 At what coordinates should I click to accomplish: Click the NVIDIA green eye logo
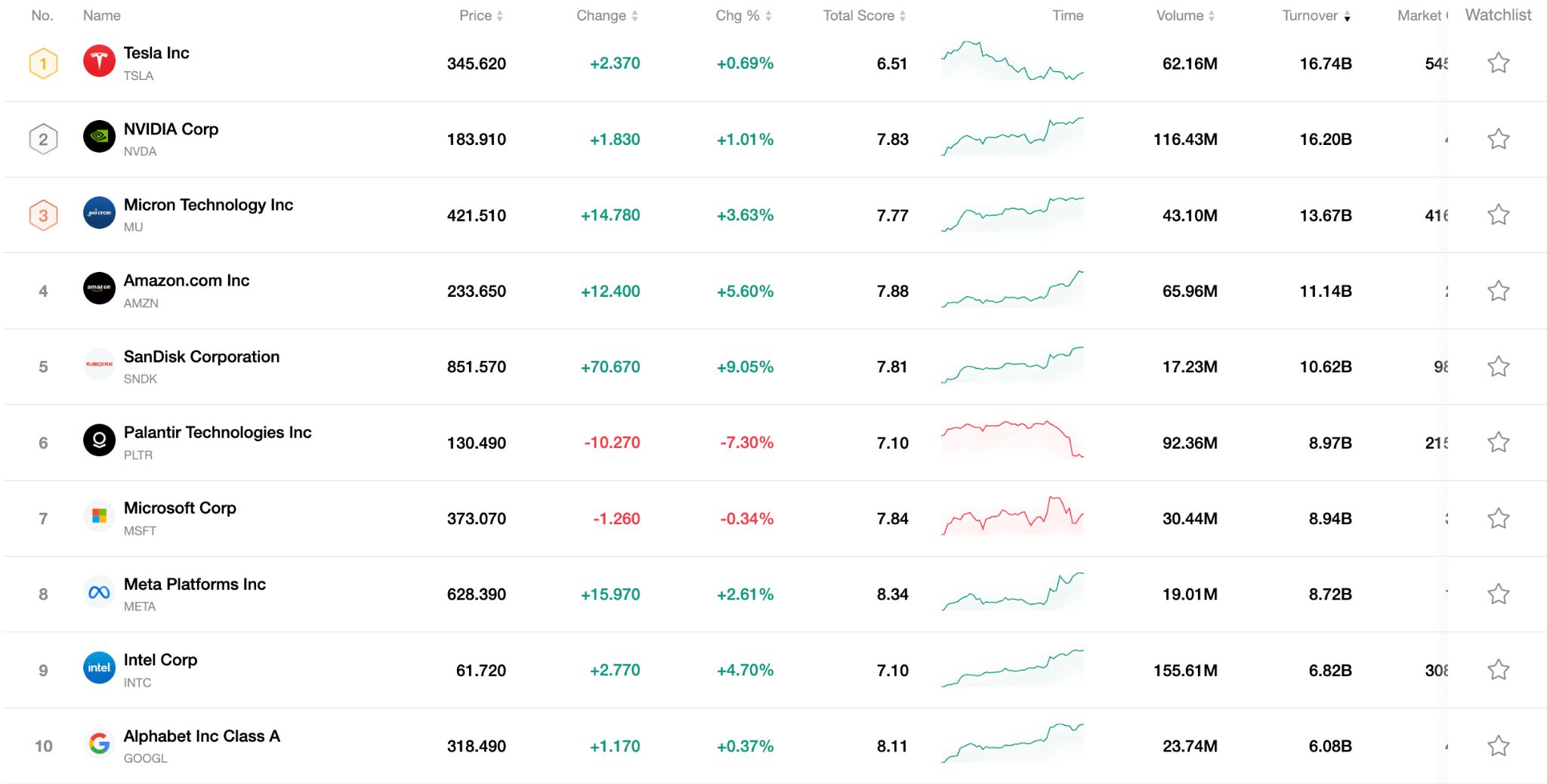pyautogui.click(x=99, y=138)
